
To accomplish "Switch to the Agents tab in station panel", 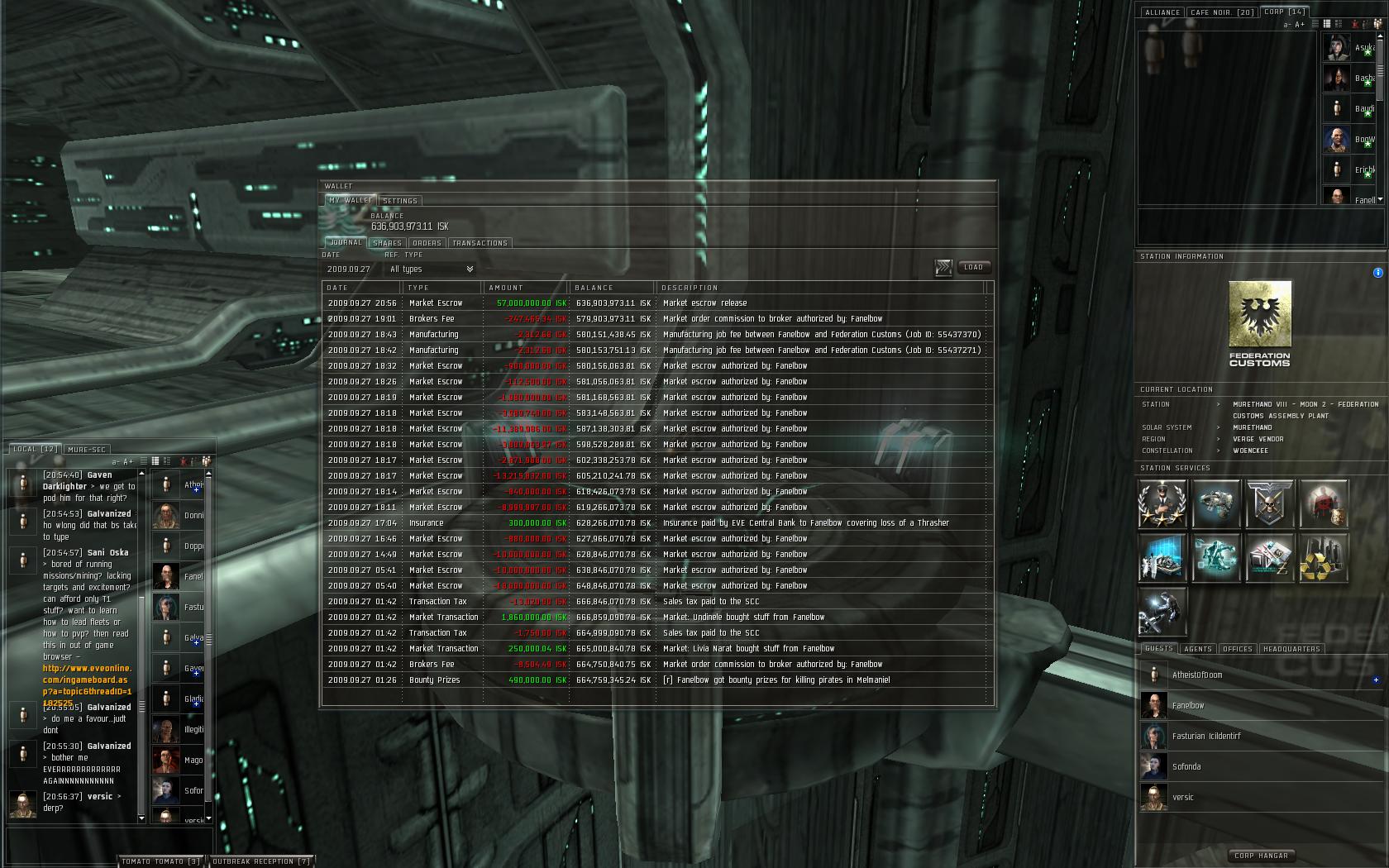I will (1198, 649).
